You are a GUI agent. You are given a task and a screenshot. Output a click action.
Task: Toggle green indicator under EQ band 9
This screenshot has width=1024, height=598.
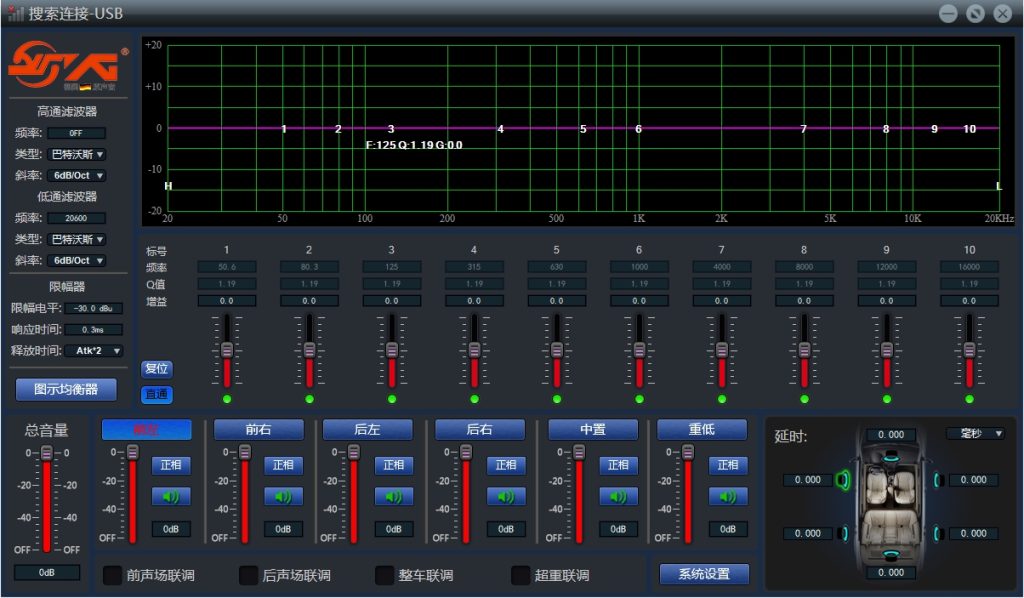[x=886, y=399]
